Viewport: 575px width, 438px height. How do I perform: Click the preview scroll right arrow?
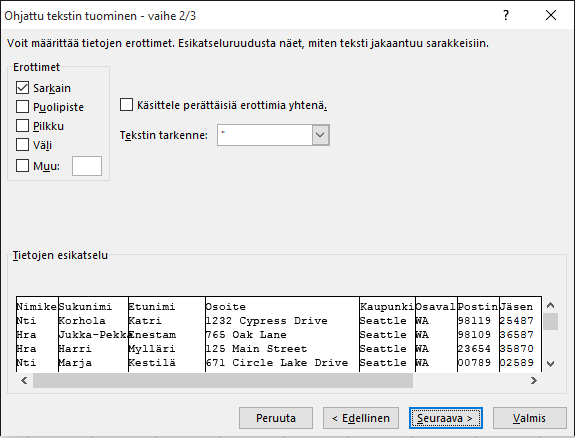[x=534, y=380]
